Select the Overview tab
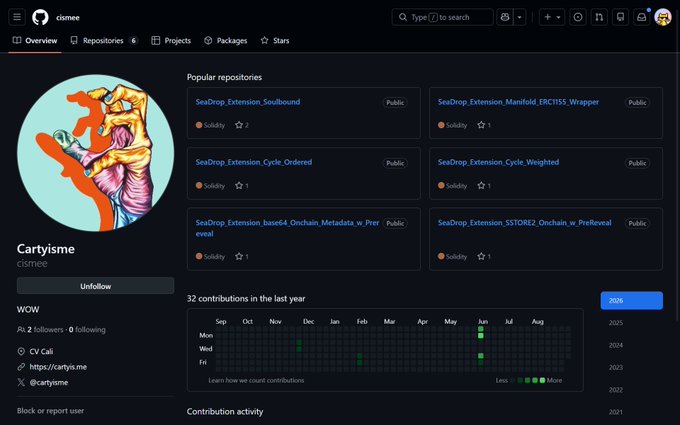Screen dimensions: 680x425 (x=35, y=40)
